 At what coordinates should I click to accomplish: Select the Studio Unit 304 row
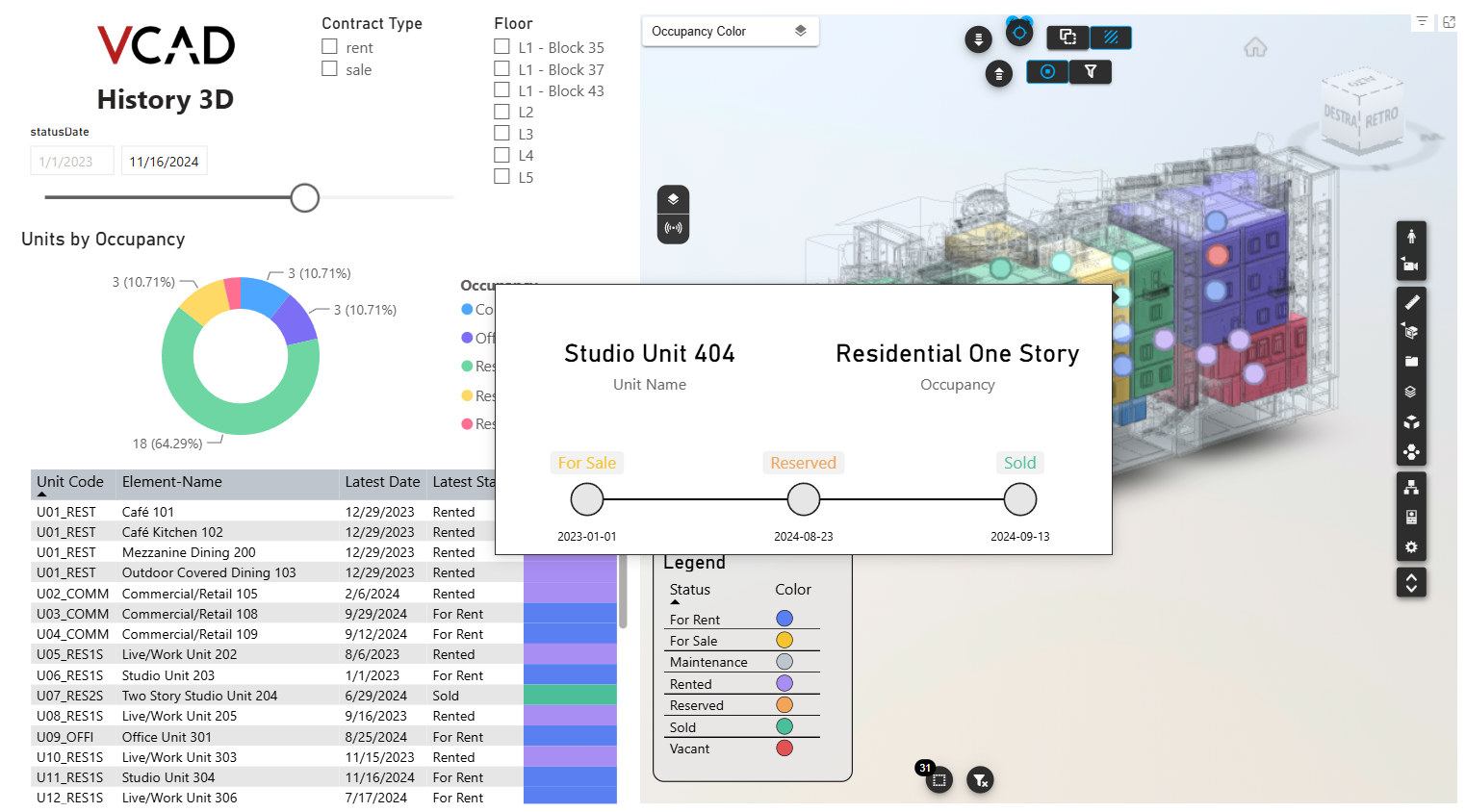[x=323, y=777]
